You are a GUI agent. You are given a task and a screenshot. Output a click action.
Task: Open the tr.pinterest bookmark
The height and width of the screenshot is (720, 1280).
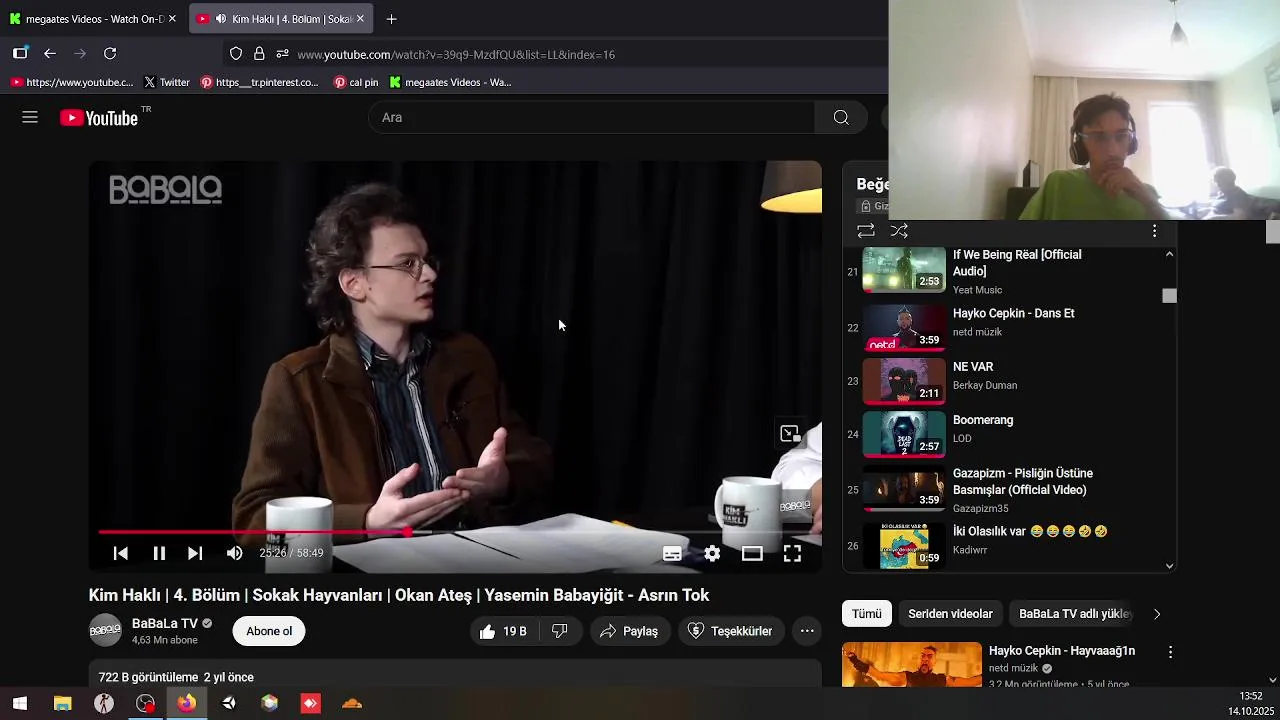[259, 82]
